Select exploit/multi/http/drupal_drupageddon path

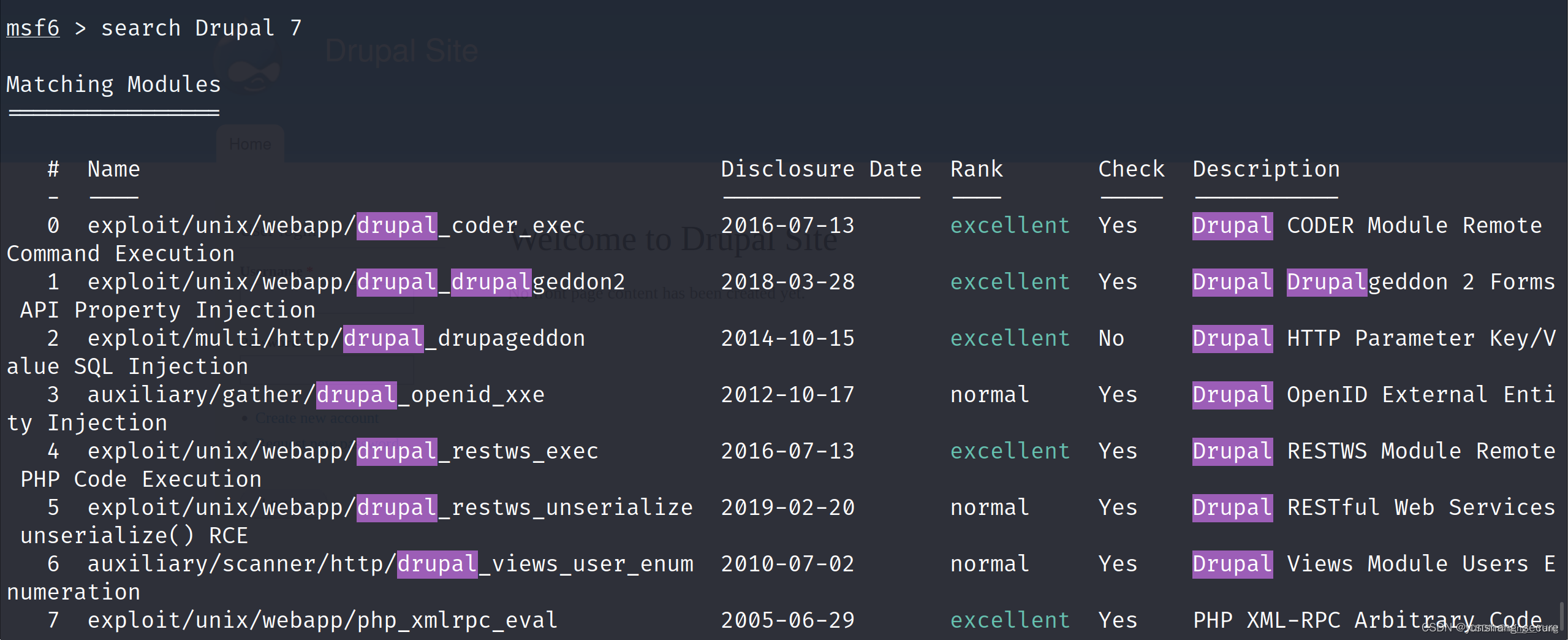pos(336,338)
